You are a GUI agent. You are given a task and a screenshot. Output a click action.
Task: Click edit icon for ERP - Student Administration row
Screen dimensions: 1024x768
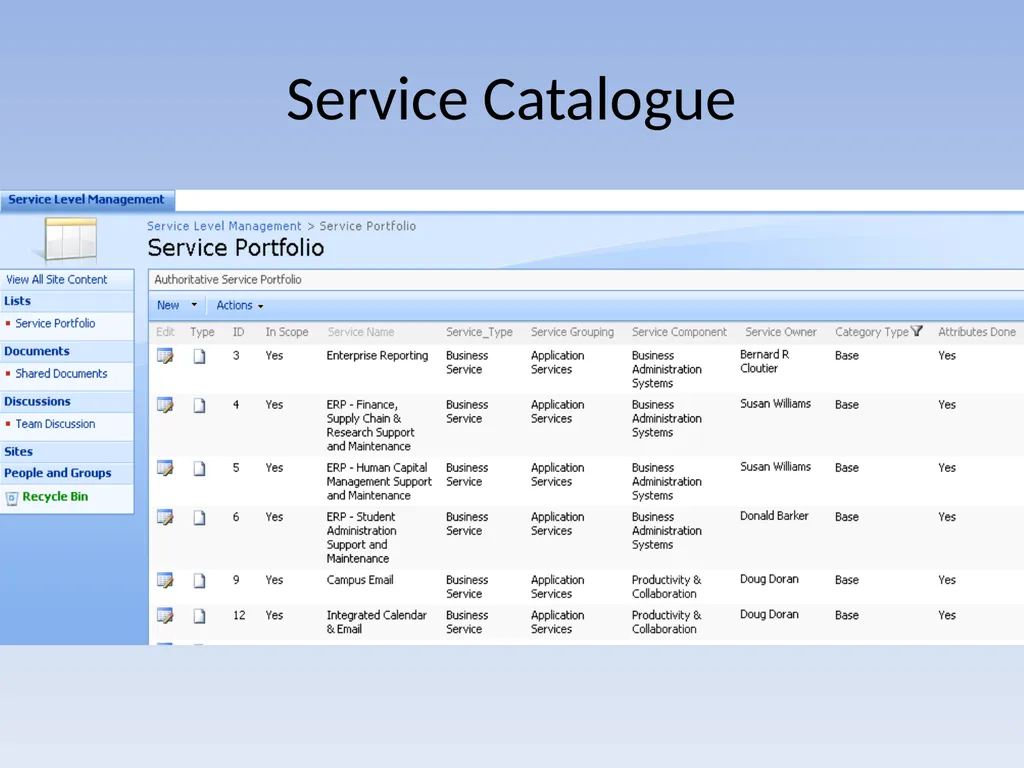tap(165, 517)
